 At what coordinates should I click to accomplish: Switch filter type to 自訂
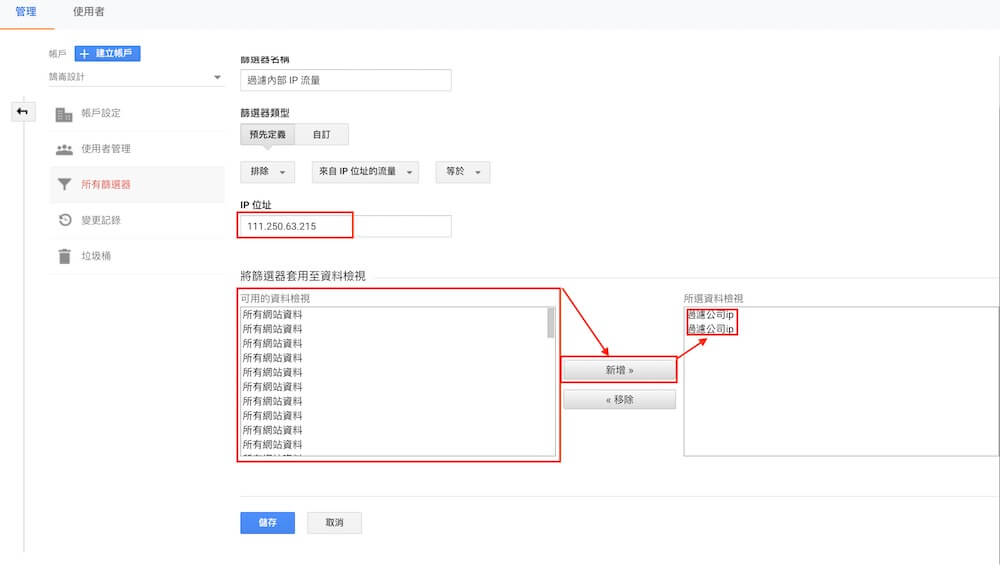321,135
